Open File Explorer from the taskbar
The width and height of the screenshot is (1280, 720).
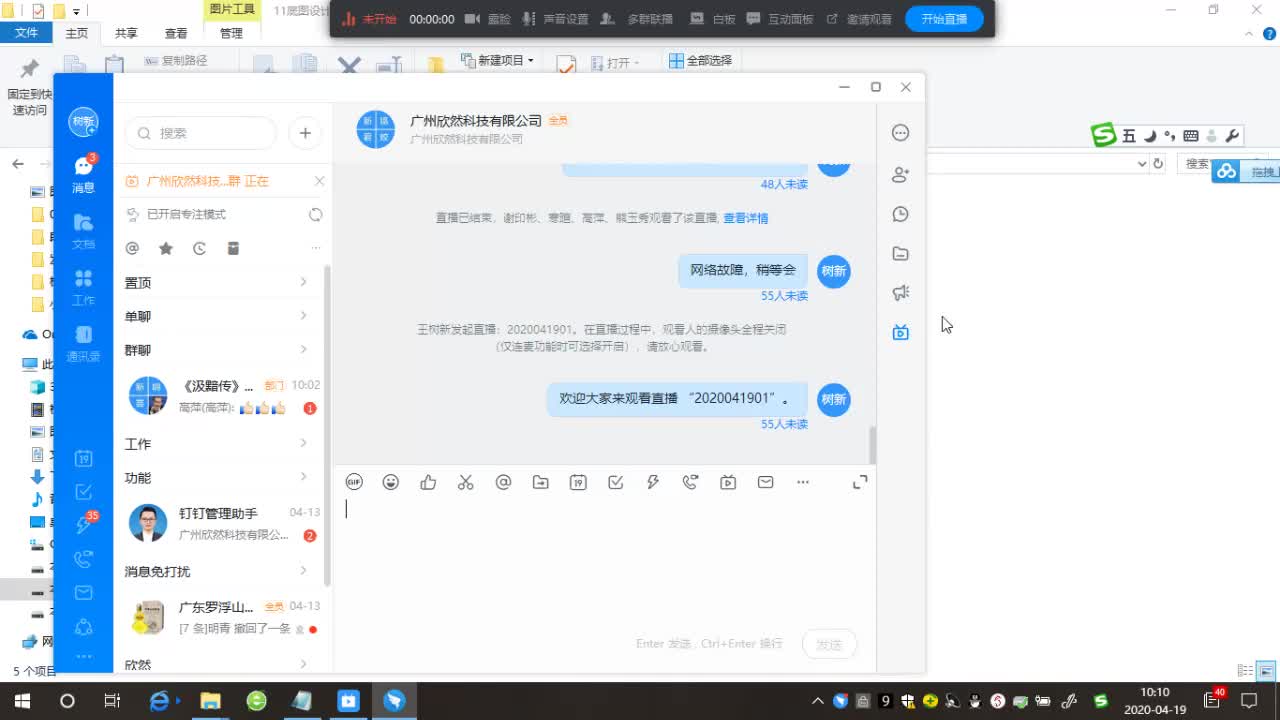tap(210, 701)
